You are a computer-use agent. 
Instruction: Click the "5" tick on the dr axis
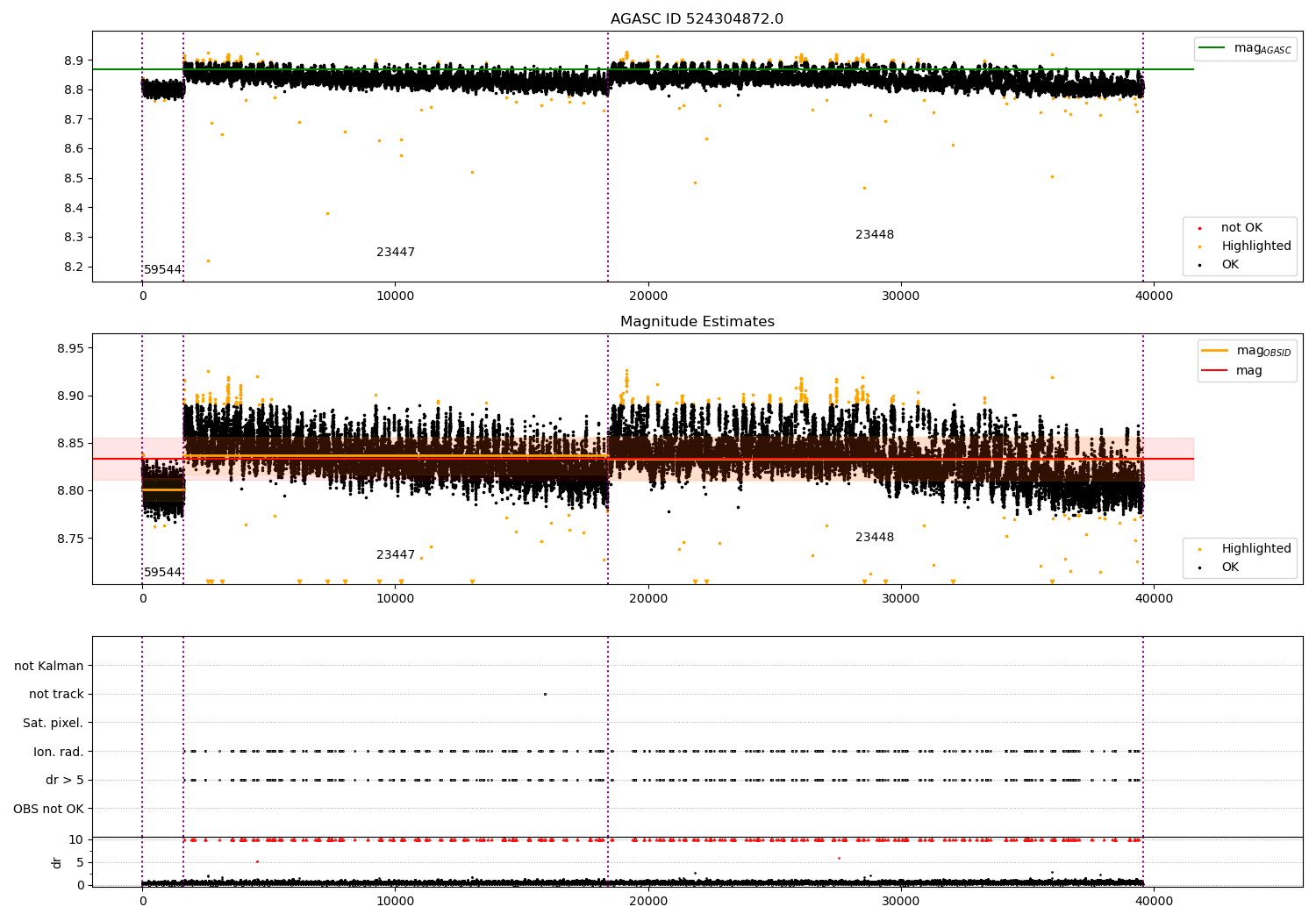[x=80, y=863]
